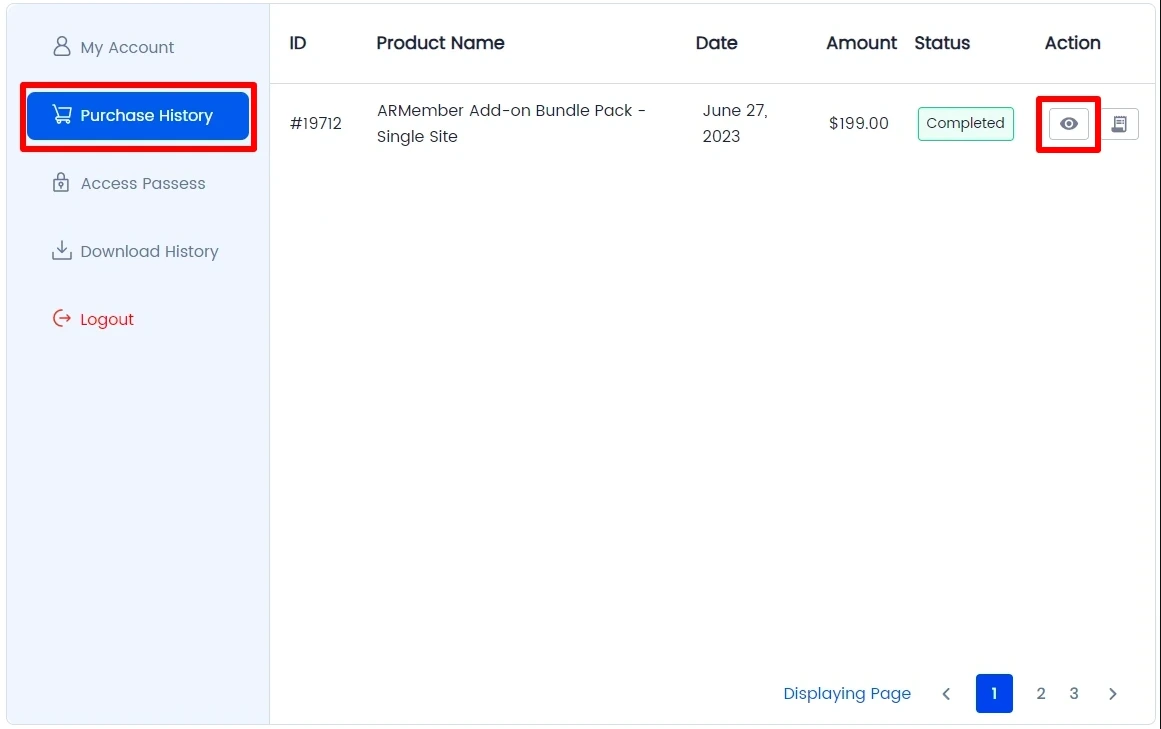Click the Logout link

[93, 319]
